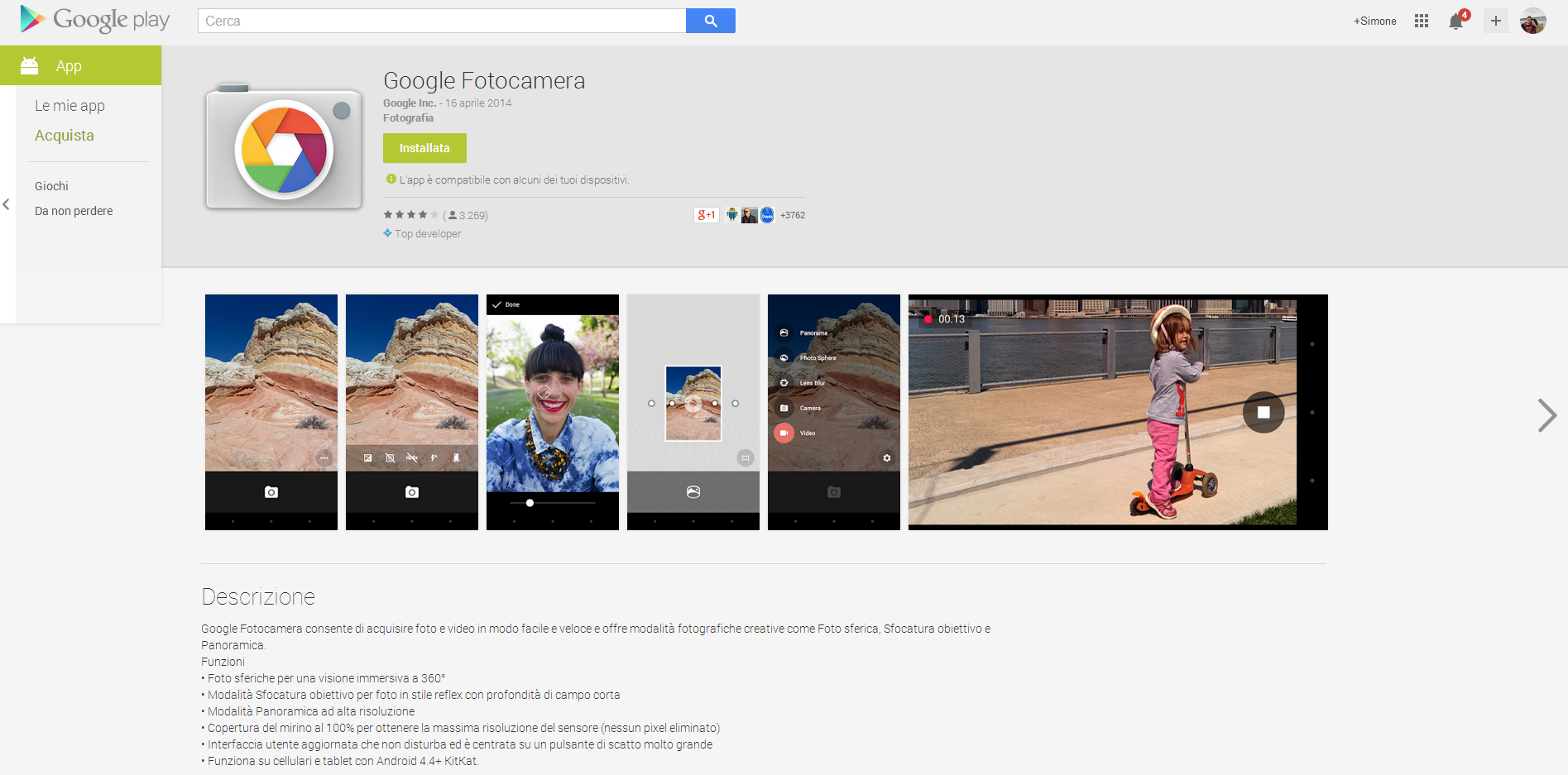Click the Google Fotocamera title
The height and width of the screenshot is (775, 1568).
pos(484,80)
